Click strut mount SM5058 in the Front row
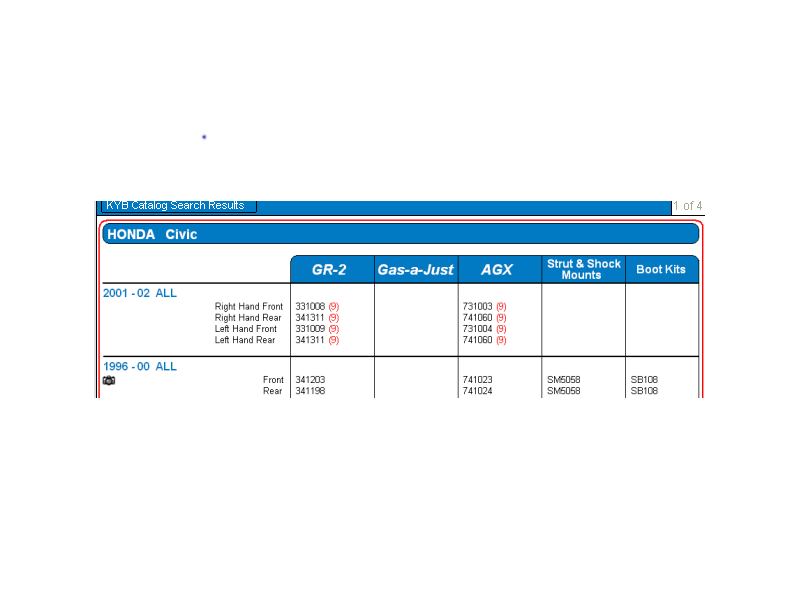This screenshot has width=800, height=600. (564, 380)
